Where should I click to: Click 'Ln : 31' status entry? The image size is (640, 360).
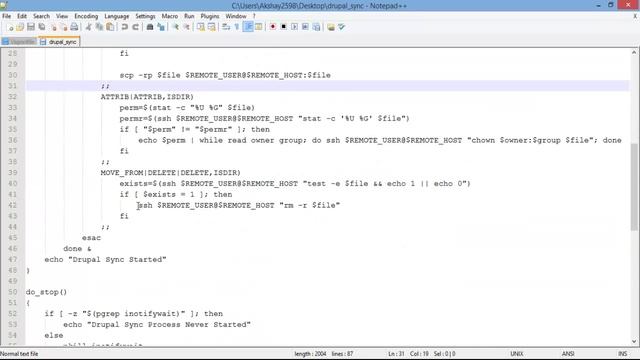tap(396, 354)
